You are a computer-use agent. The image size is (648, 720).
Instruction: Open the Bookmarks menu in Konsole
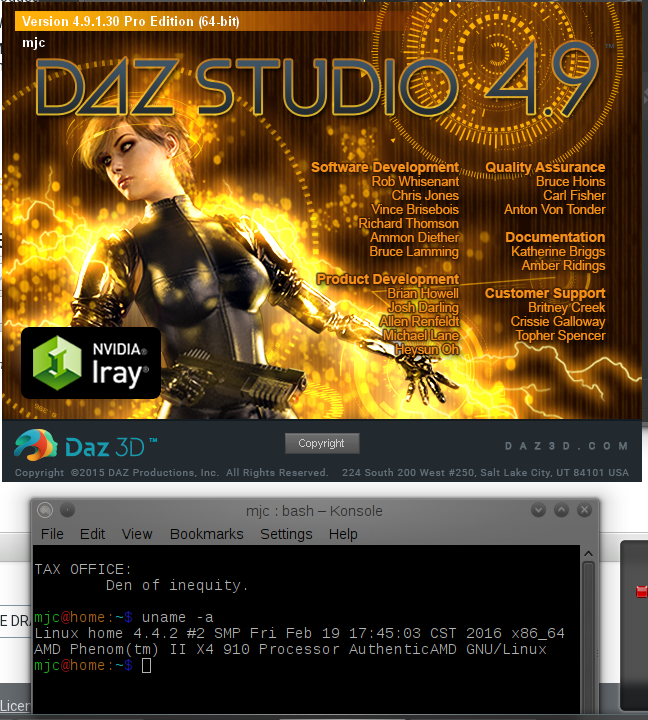click(x=207, y=534)
